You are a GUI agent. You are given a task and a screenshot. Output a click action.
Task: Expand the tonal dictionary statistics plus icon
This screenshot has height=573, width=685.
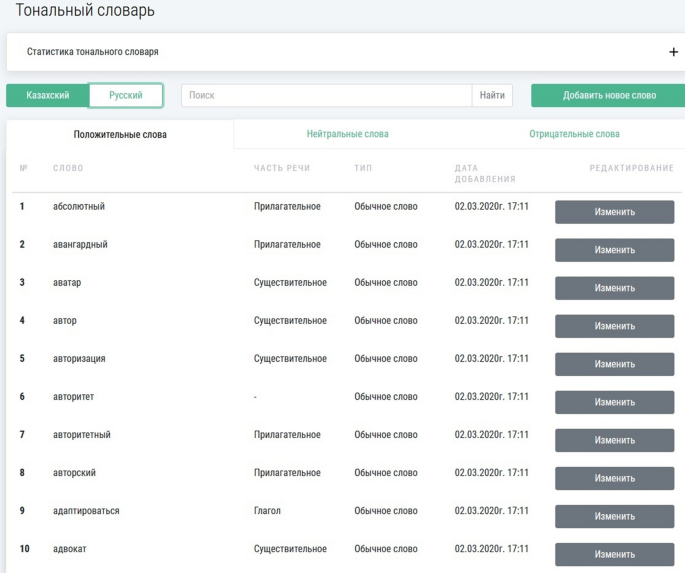click(x=672, y=52)
